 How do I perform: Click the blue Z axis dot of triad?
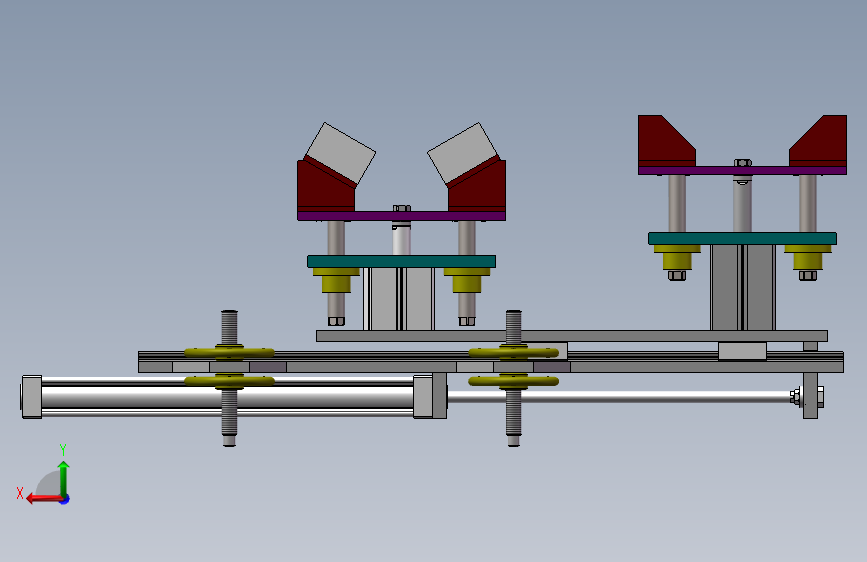click(65, 500)
